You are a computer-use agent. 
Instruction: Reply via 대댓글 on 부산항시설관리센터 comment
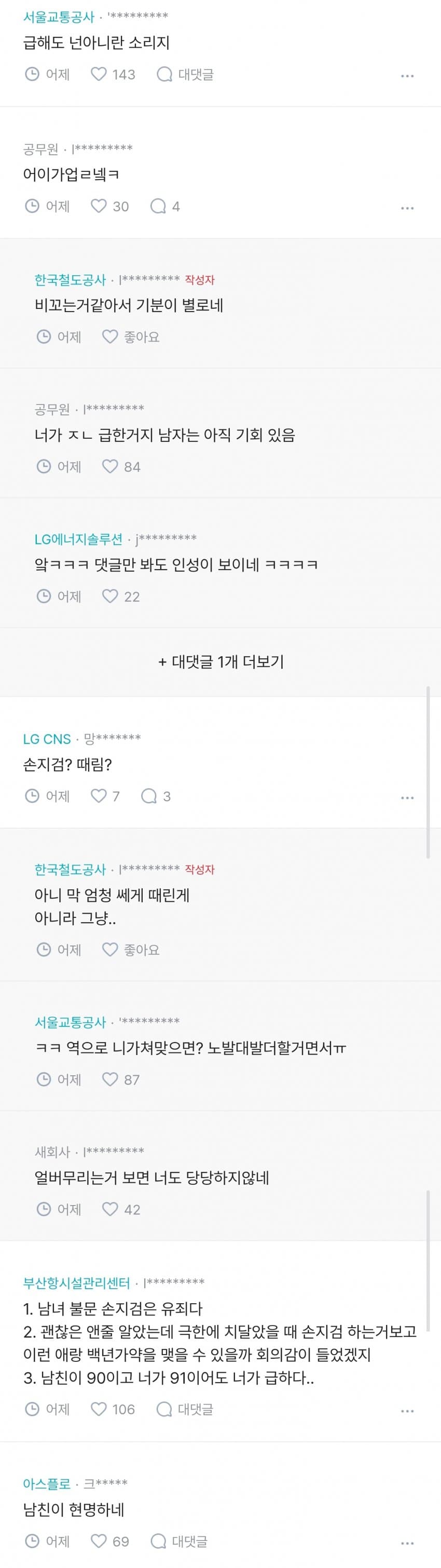coord(186,1409)
